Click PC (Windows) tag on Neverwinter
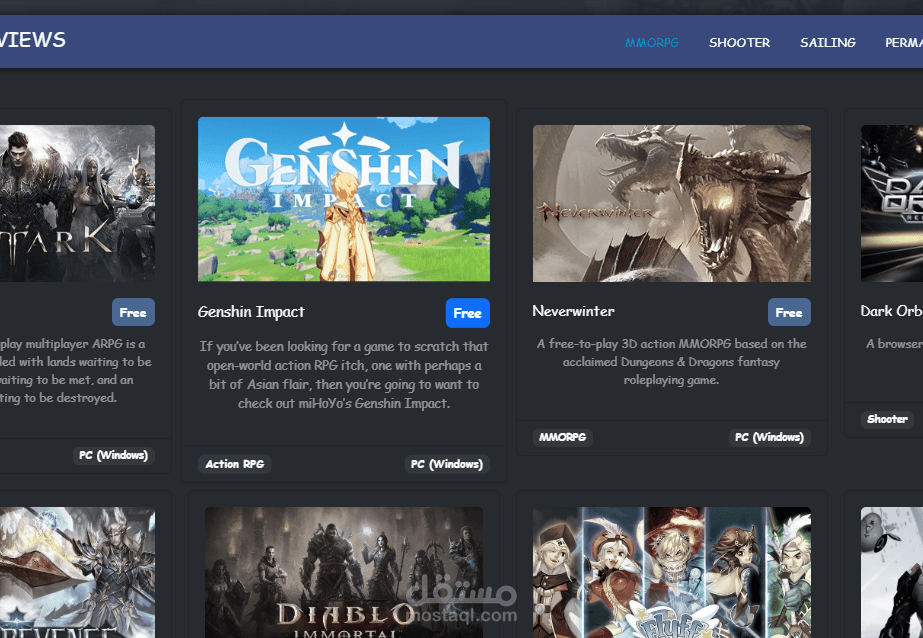Screen dimensions: 923x638 tap(769, 437)
